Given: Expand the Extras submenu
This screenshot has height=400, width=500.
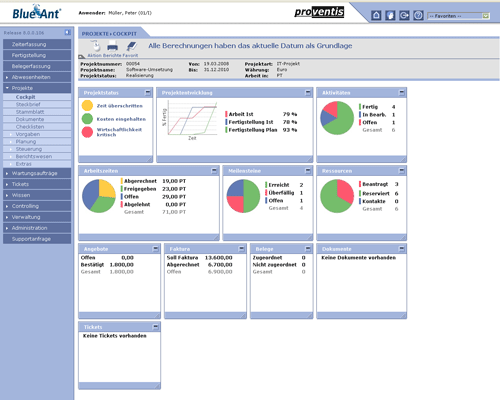Looking at the screenshot, I should pyautogui.click(x=37, y=164).
